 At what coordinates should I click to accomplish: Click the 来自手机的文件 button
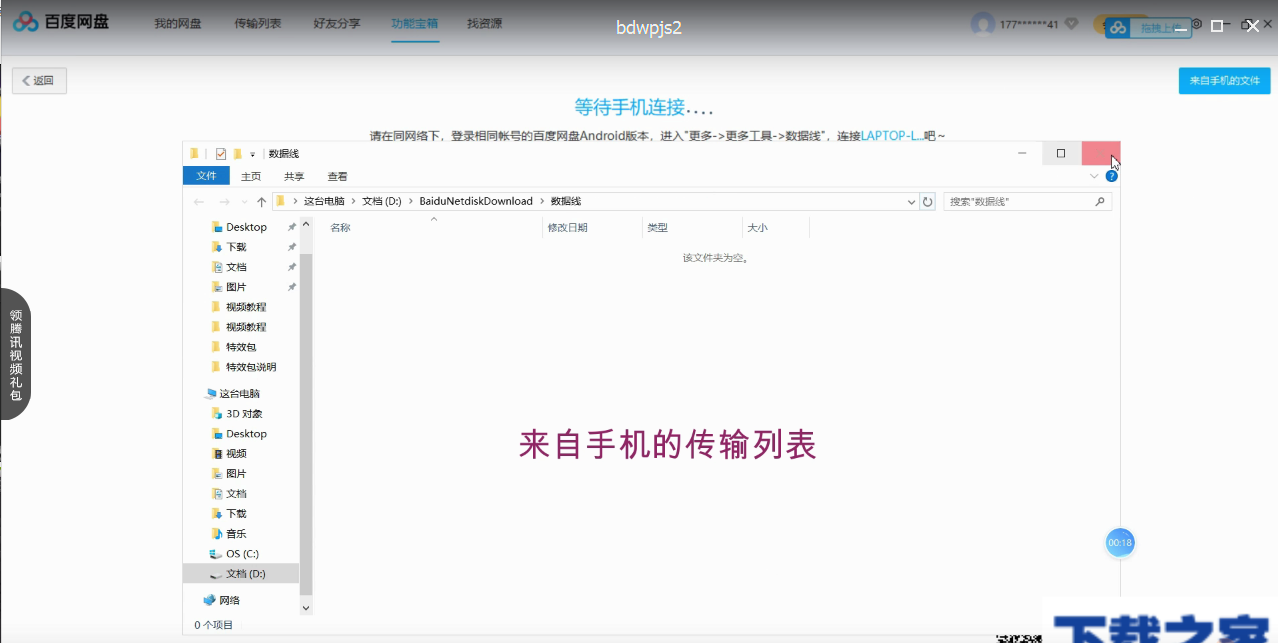1224,80
